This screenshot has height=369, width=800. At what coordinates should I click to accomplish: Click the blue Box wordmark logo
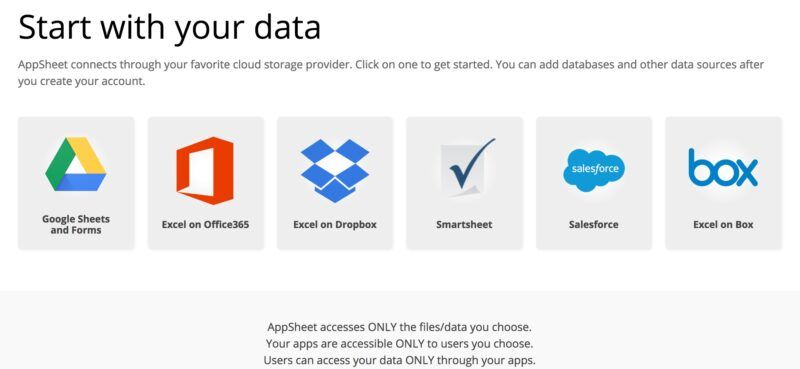(x=723, y=167)
